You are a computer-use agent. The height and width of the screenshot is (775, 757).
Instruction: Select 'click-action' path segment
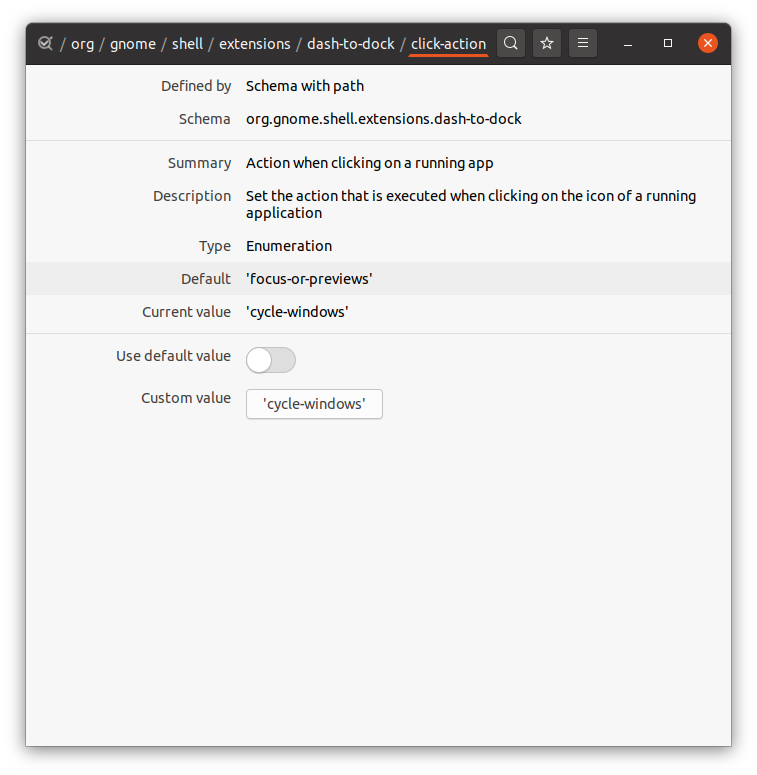click(449, 44)
